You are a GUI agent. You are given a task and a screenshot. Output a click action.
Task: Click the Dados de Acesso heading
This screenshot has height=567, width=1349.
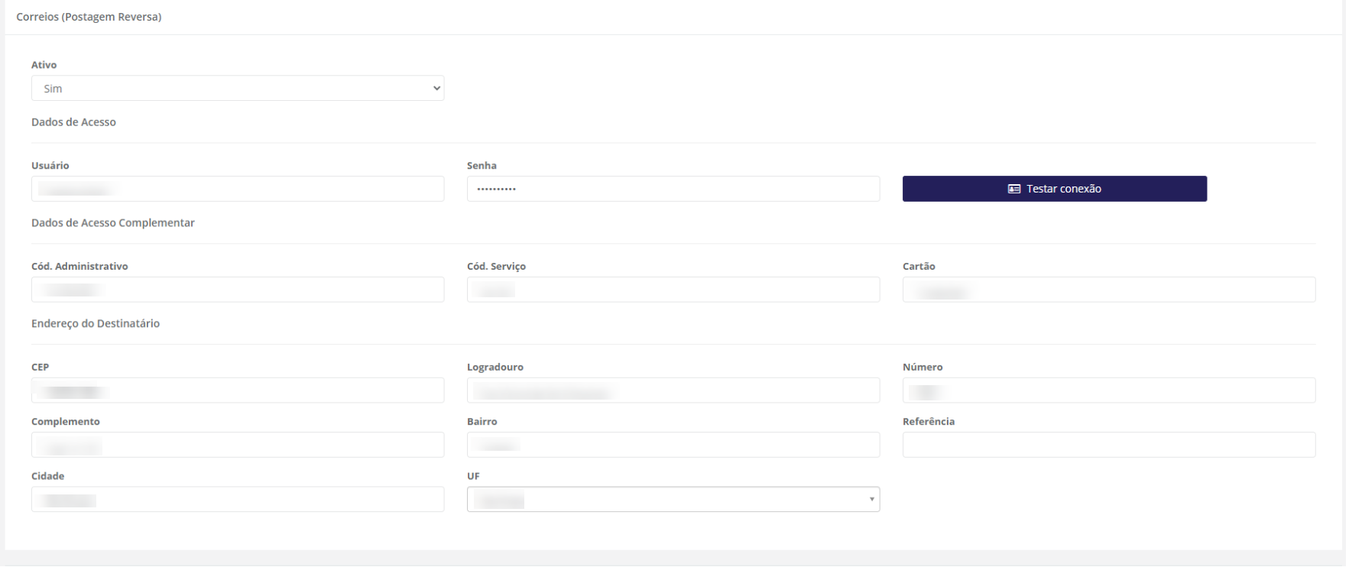[x=74, y=122]
